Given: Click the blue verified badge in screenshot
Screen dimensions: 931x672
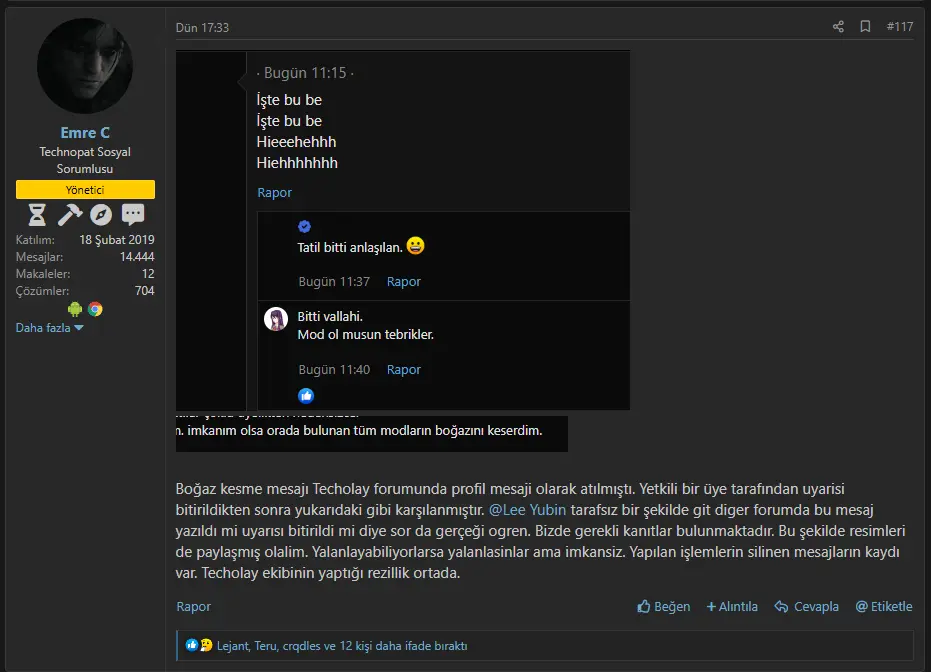Looking at the screenshot, I should tap(305, 226).
